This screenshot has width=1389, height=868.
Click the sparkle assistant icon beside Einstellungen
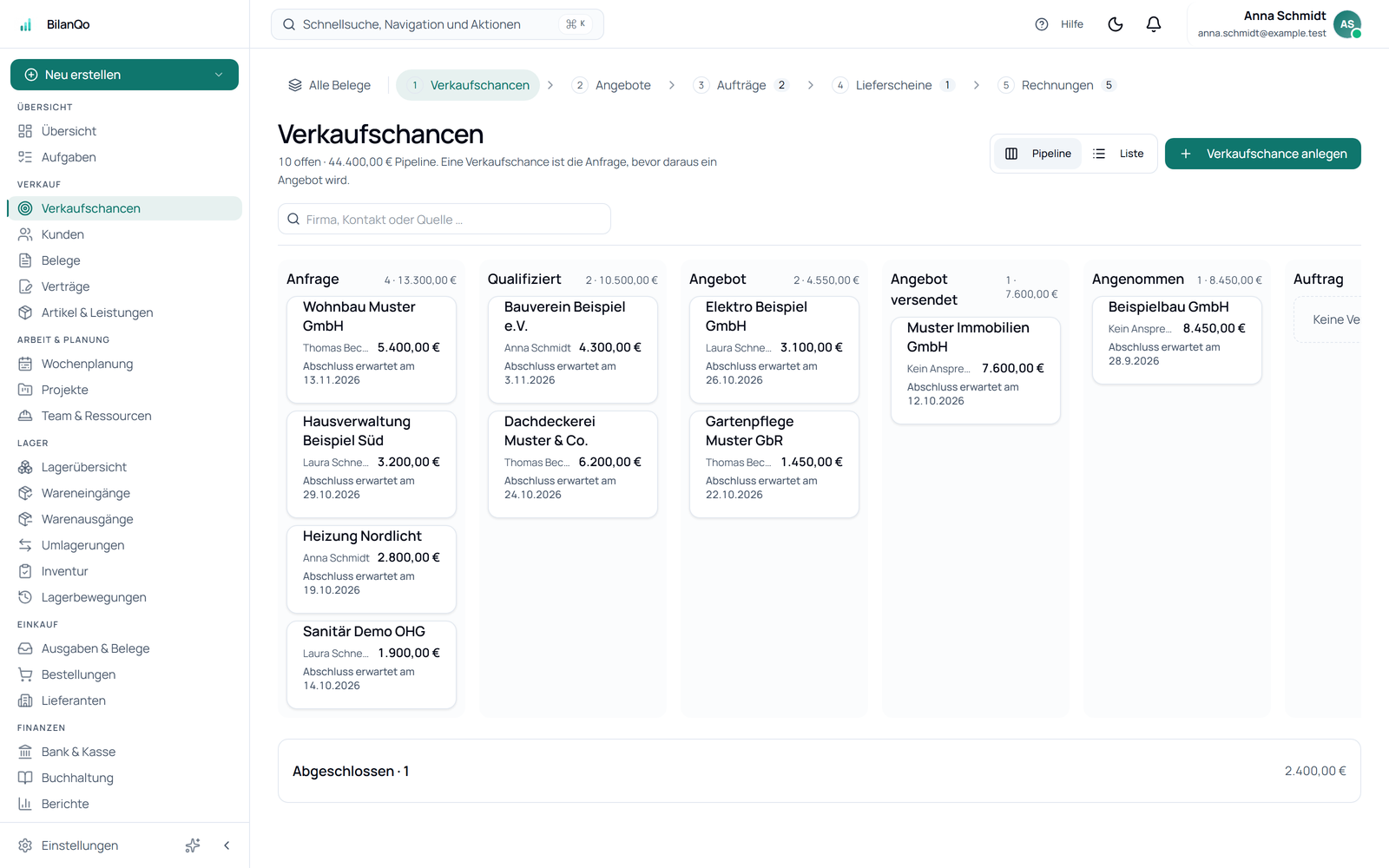[193, 845]
